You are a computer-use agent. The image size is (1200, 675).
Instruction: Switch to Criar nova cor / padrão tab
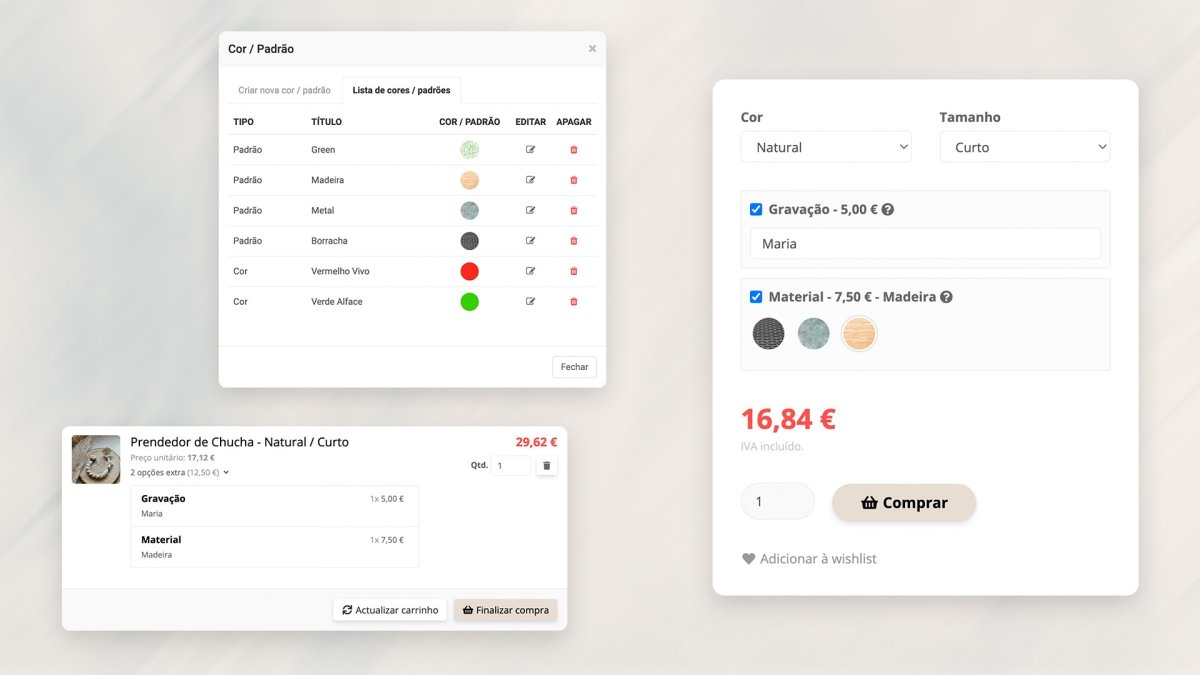(284, 90)
